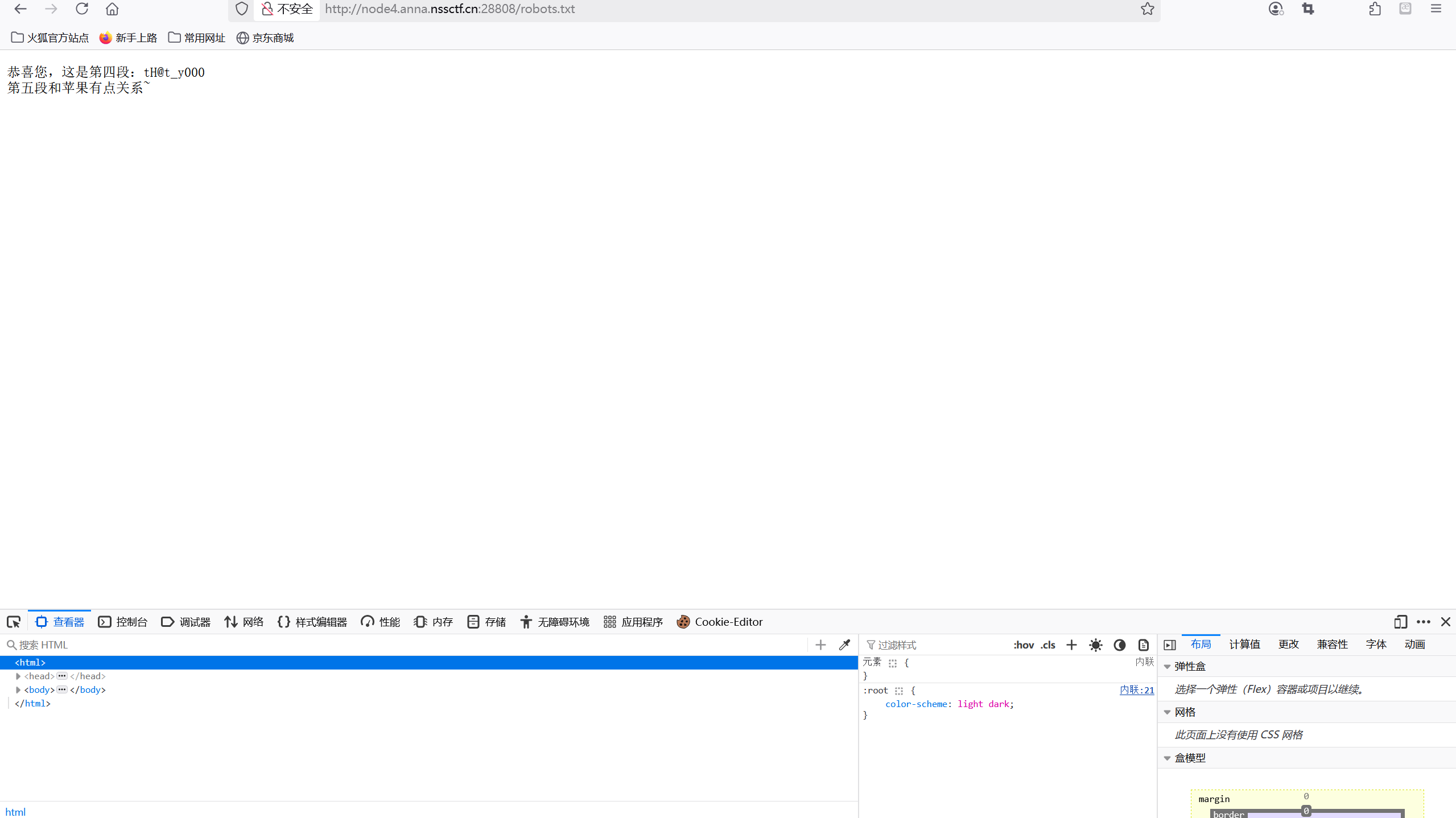
Task: Open the 火狐官方站点 bookmark folder
Action: tap(50, 38)
